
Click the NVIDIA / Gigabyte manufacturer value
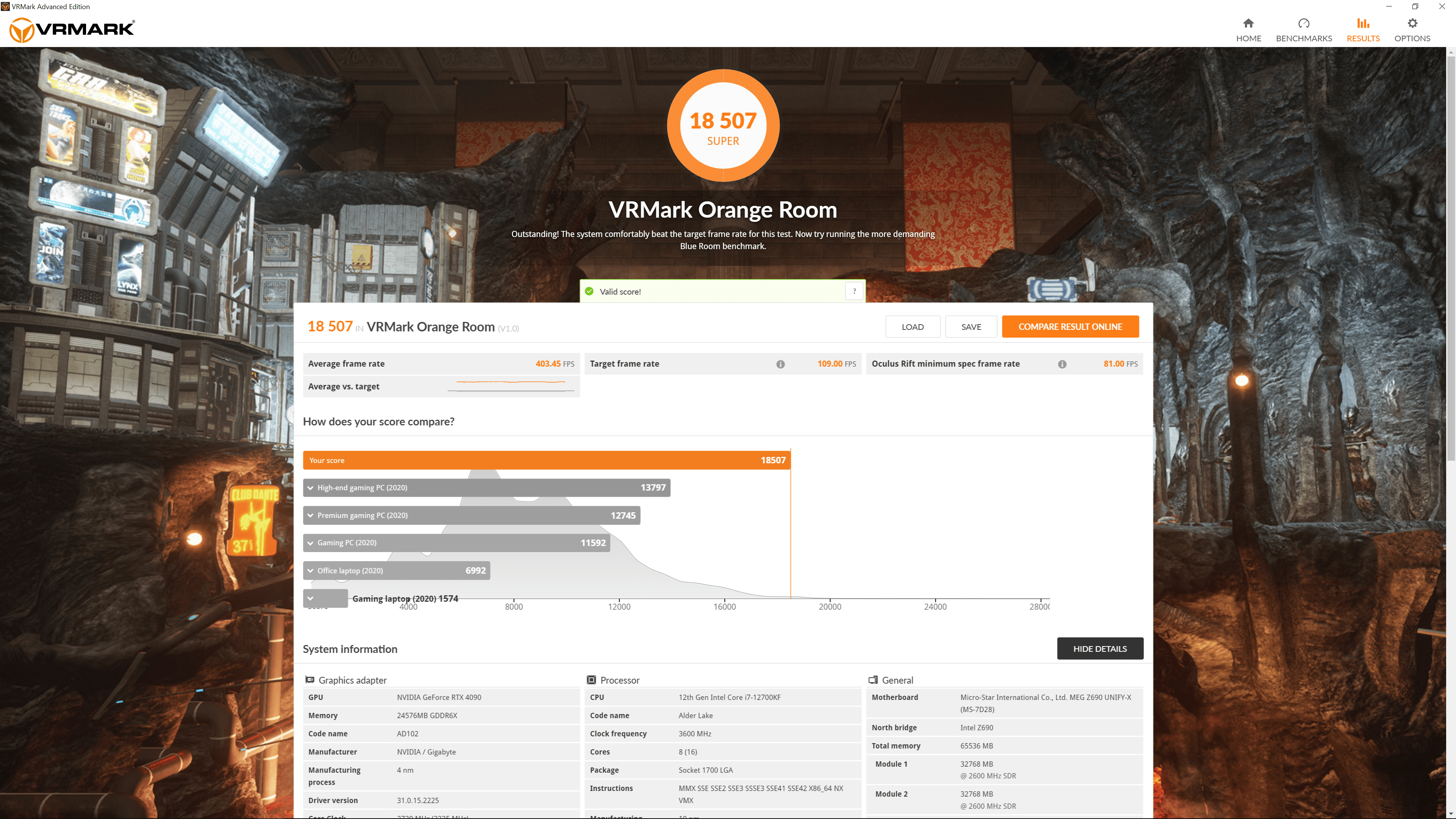tap(426, 752)
